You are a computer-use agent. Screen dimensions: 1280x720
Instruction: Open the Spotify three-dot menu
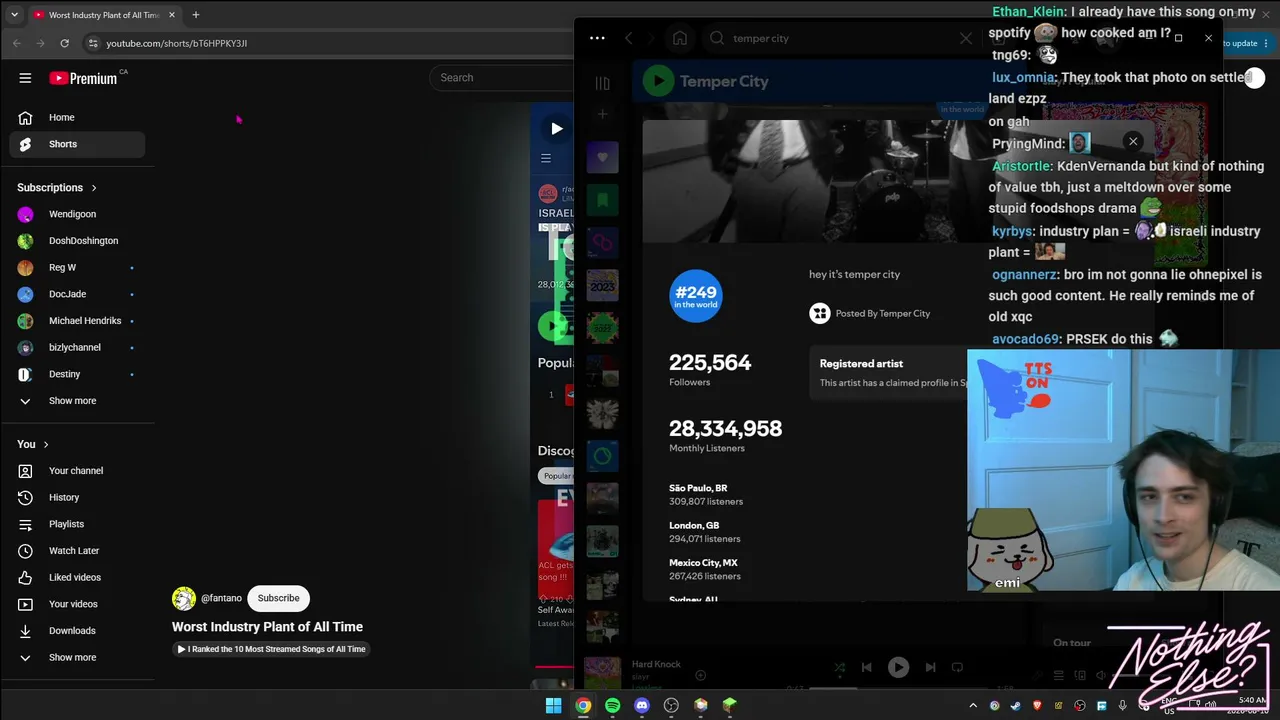[597, 38]
